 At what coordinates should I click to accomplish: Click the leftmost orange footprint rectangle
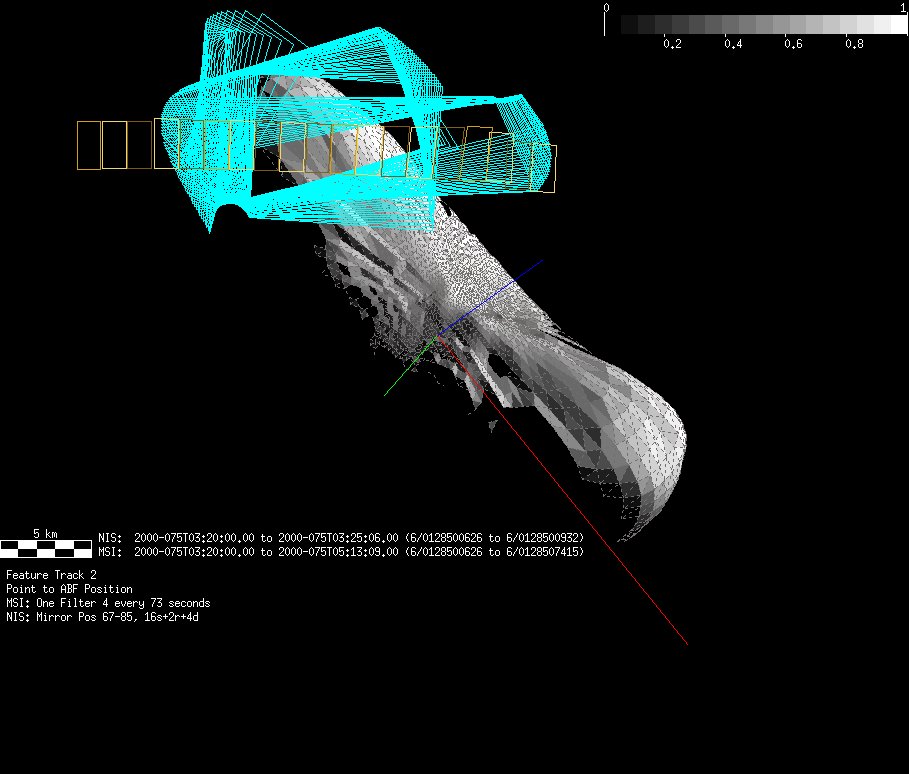point(89,146)
